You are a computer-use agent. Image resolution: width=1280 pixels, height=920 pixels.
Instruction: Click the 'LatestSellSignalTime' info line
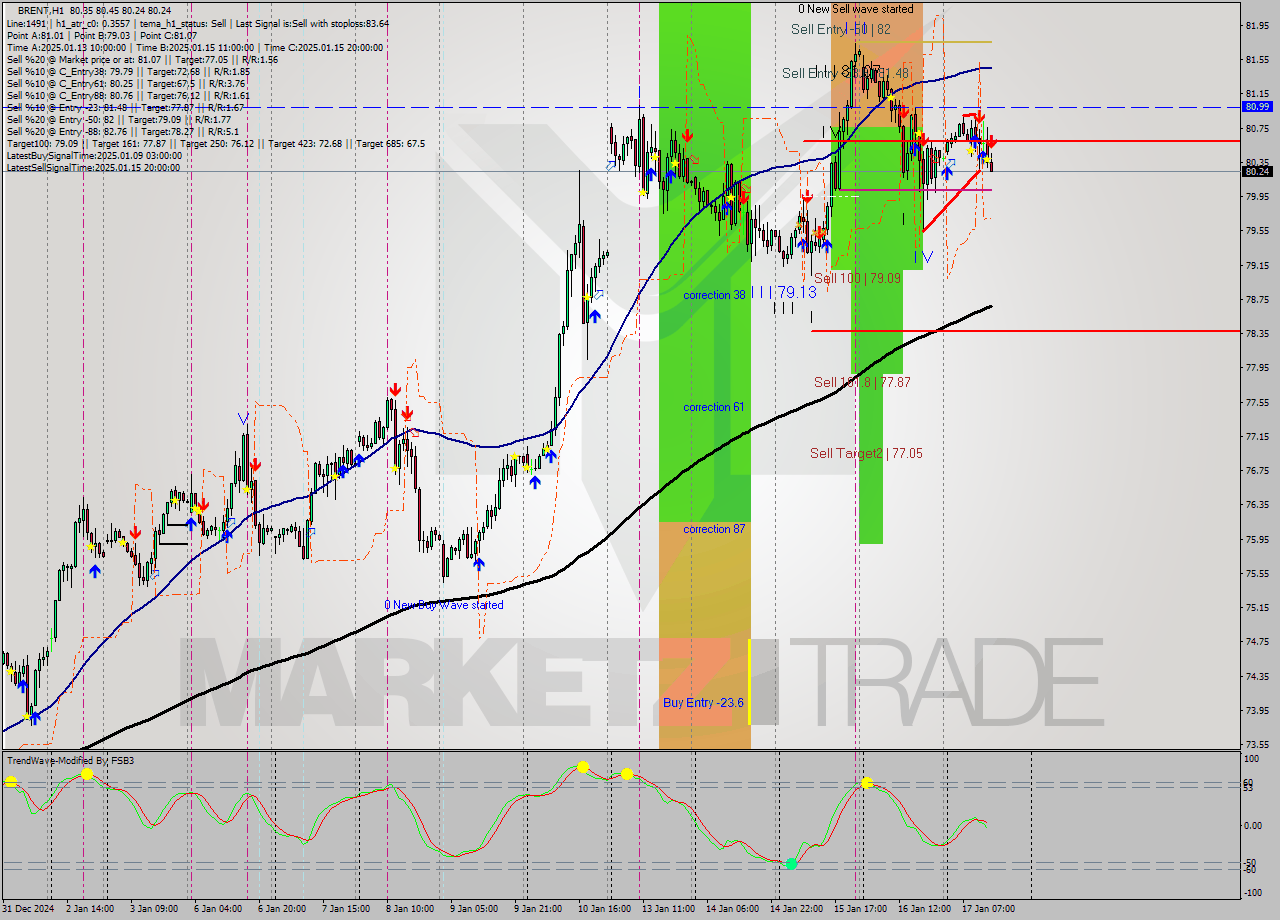pyautogui.click(x=94, y=168)
